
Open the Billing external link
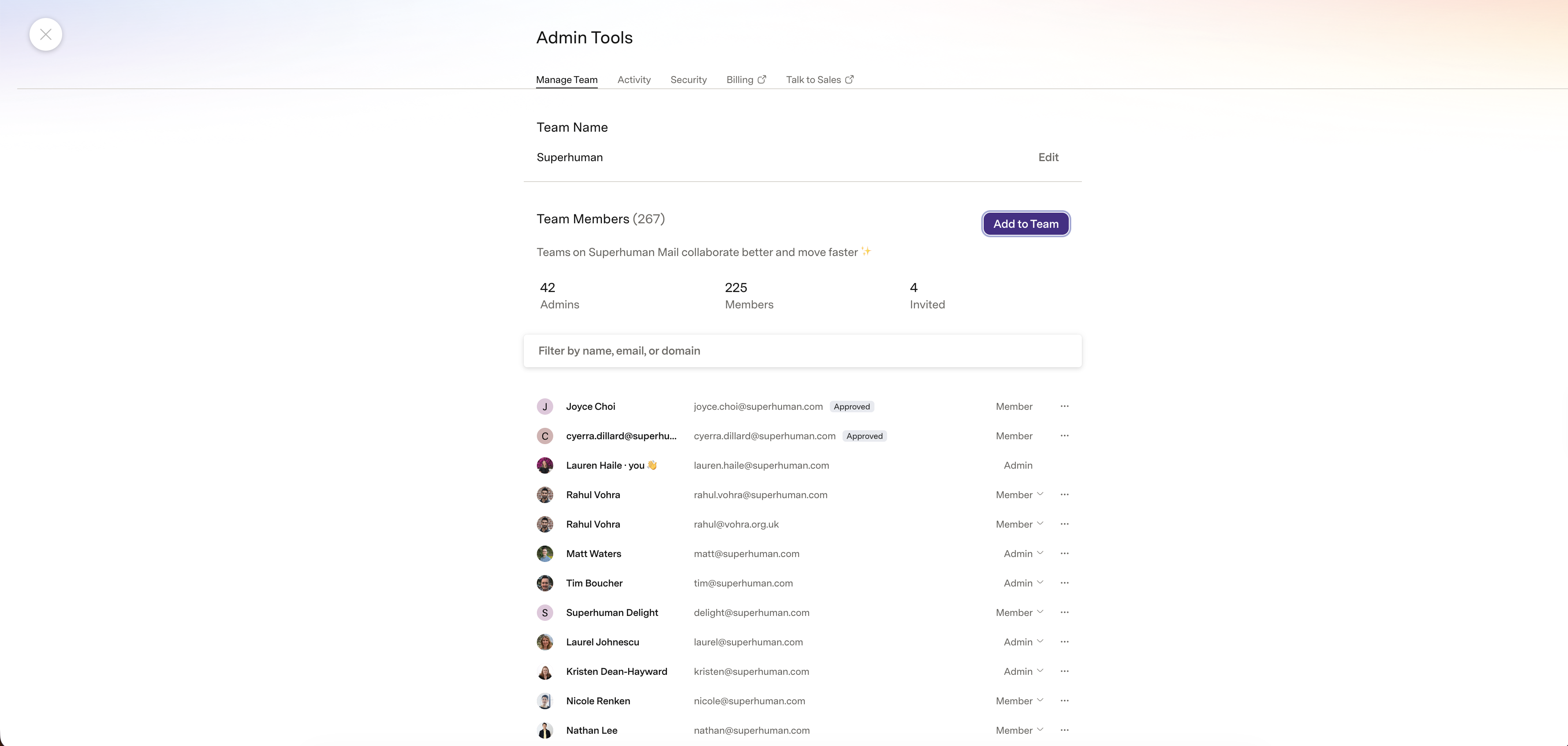(x=746, y=80)
